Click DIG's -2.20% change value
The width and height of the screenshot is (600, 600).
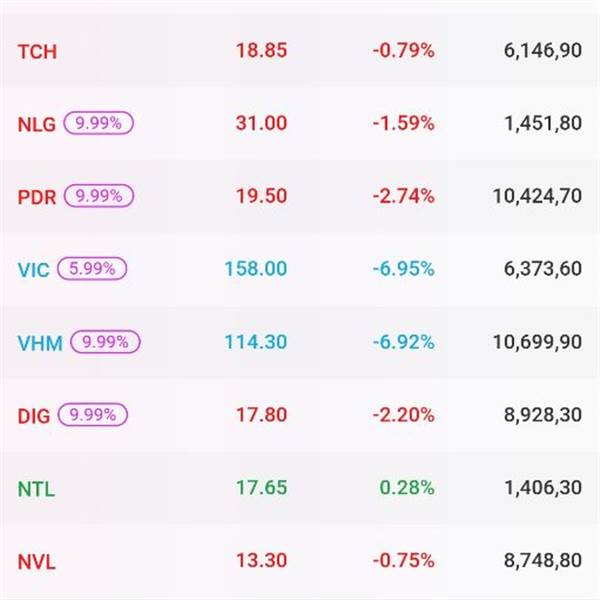[x=403, y=415]
